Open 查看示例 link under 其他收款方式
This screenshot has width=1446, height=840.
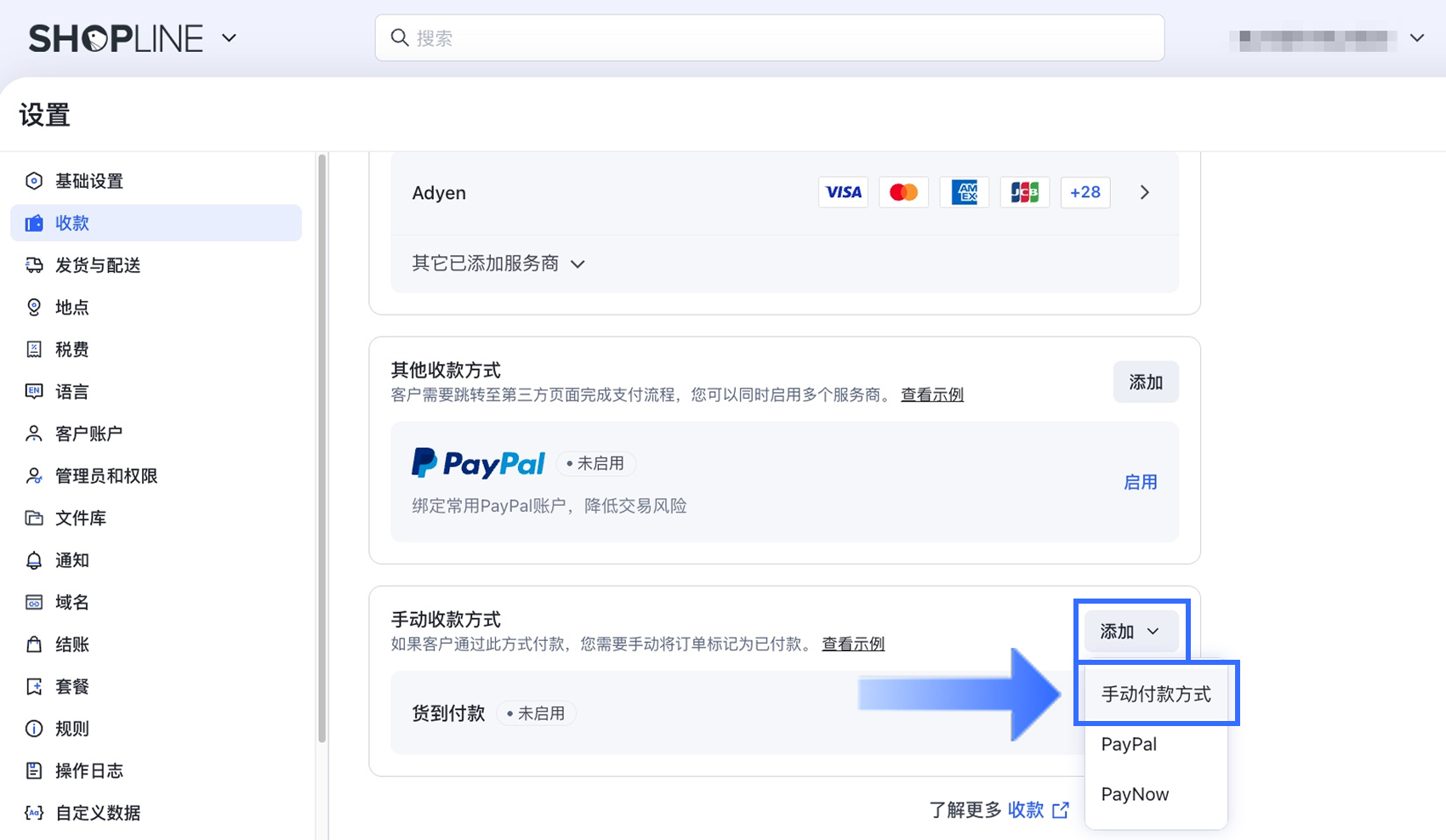pos(932,394)
